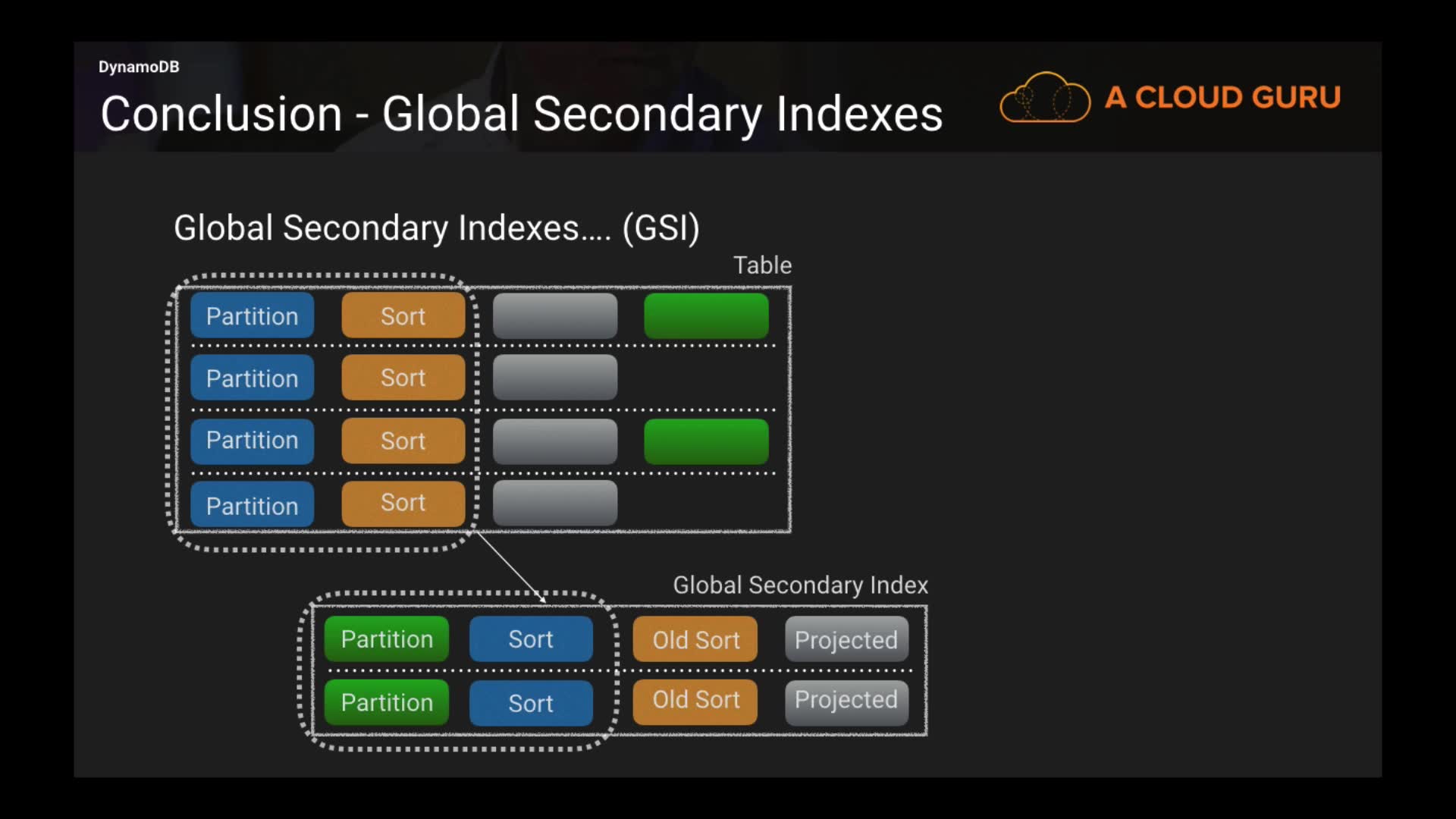This screenshot has height=819, width=1456.
Task: Click the A CLOUD GURU brand text
Action: (1222, 98)
